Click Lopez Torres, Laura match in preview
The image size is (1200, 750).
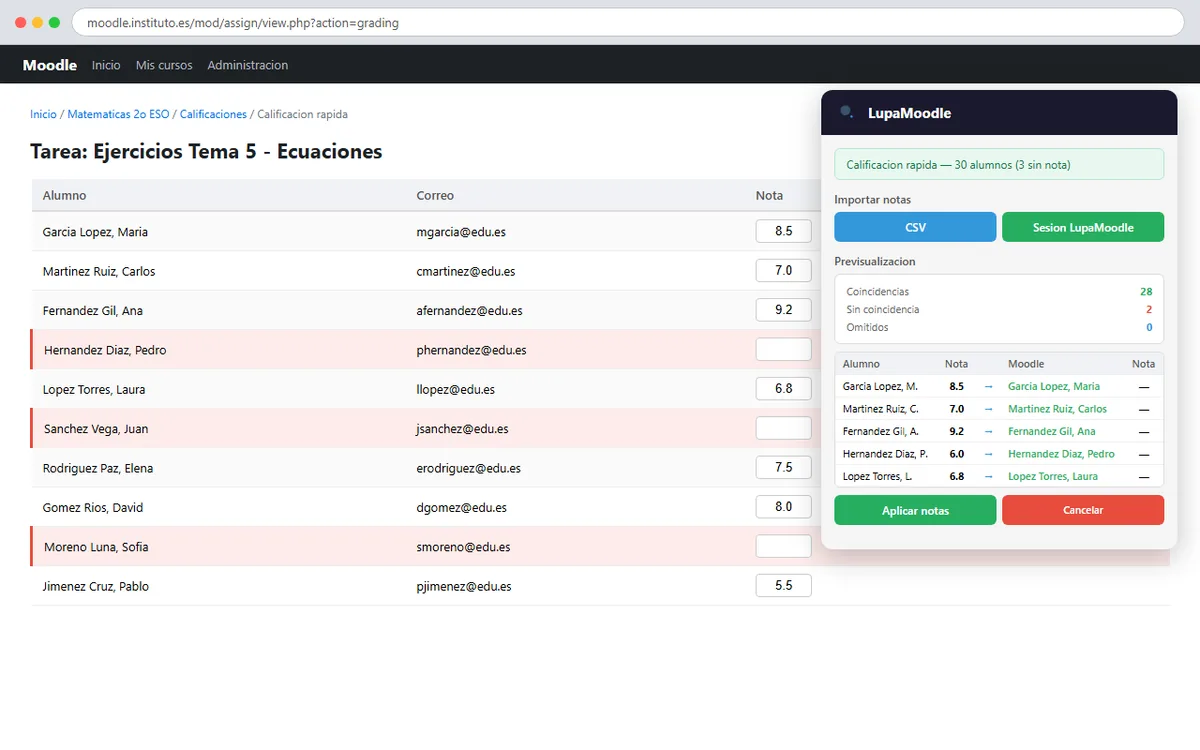1053,477
